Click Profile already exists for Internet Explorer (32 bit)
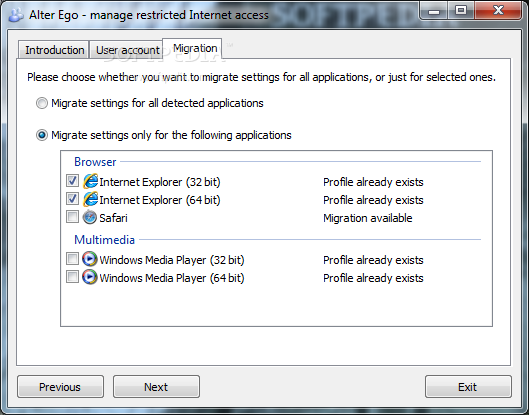The image size is (529, 415). point(373,182)
